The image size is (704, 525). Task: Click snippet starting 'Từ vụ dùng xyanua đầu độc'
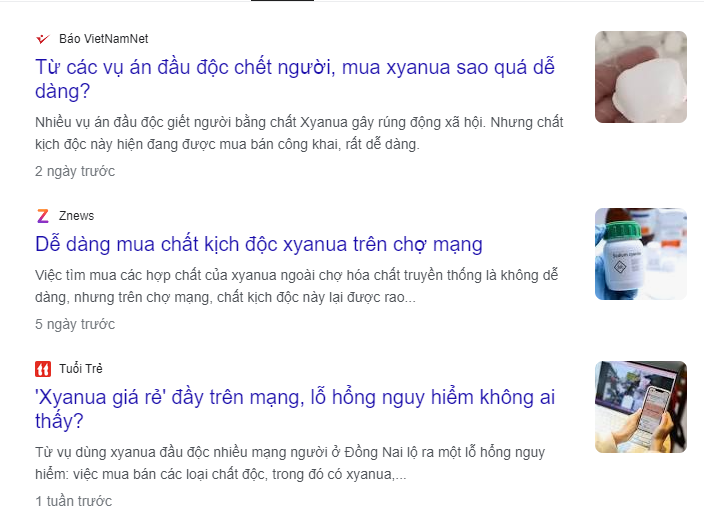pyautogui.click(x=290, y=463)
